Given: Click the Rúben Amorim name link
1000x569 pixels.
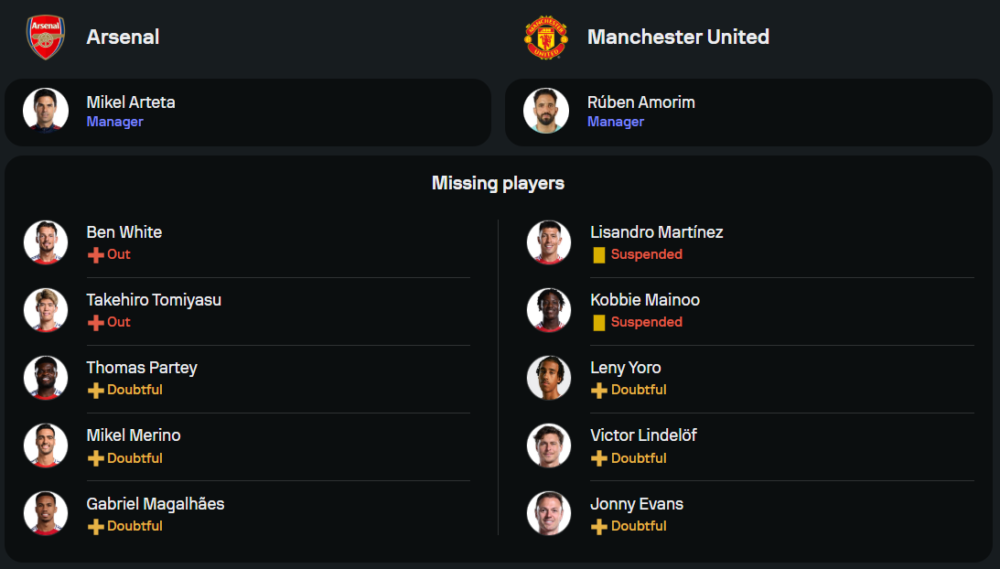Looking at the screenshot, I should click(x=641, y=102).
